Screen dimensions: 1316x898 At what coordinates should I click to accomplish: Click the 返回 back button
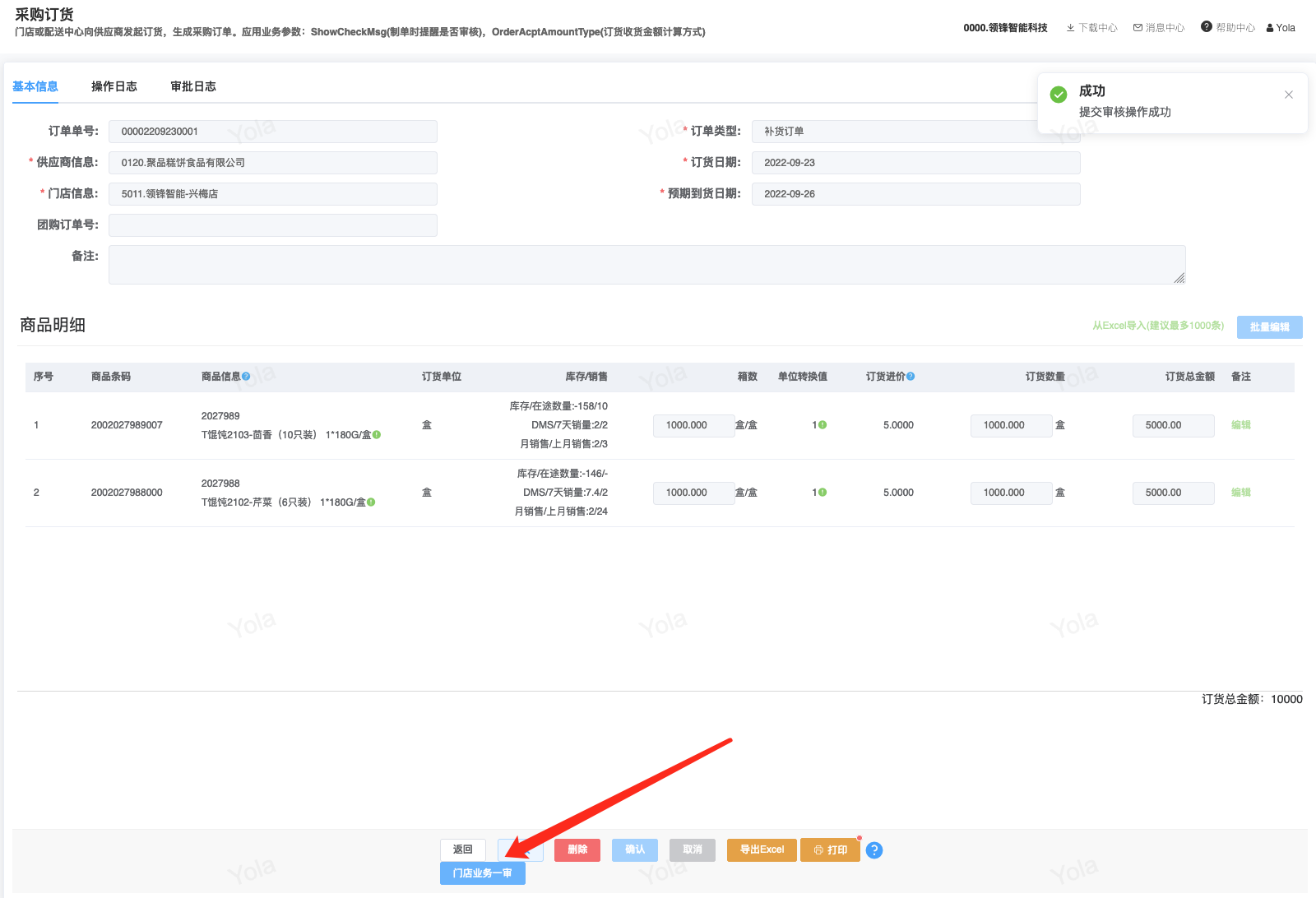462,850
